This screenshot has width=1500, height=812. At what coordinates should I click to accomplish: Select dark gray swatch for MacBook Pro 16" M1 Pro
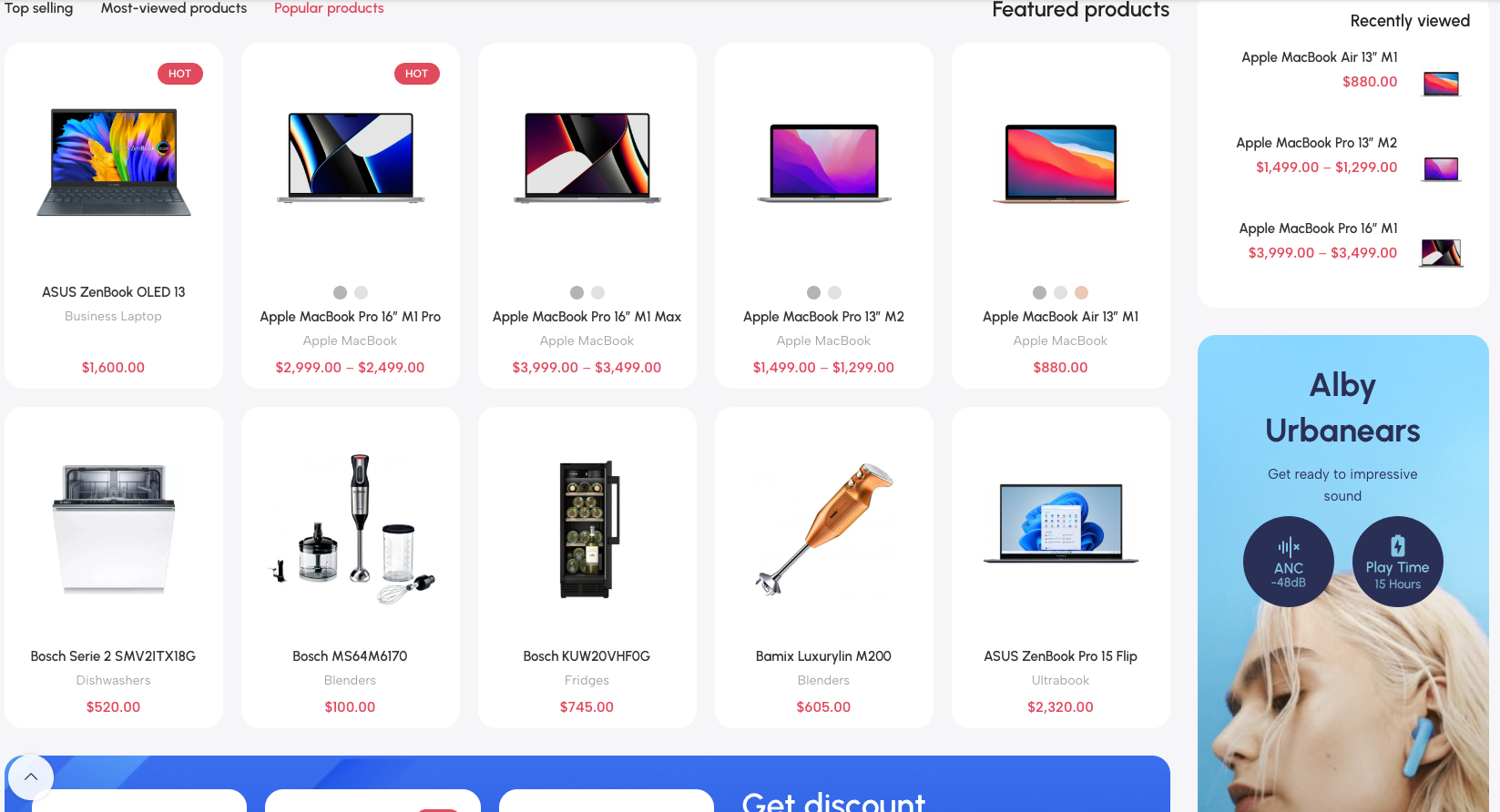pos(340,292)
